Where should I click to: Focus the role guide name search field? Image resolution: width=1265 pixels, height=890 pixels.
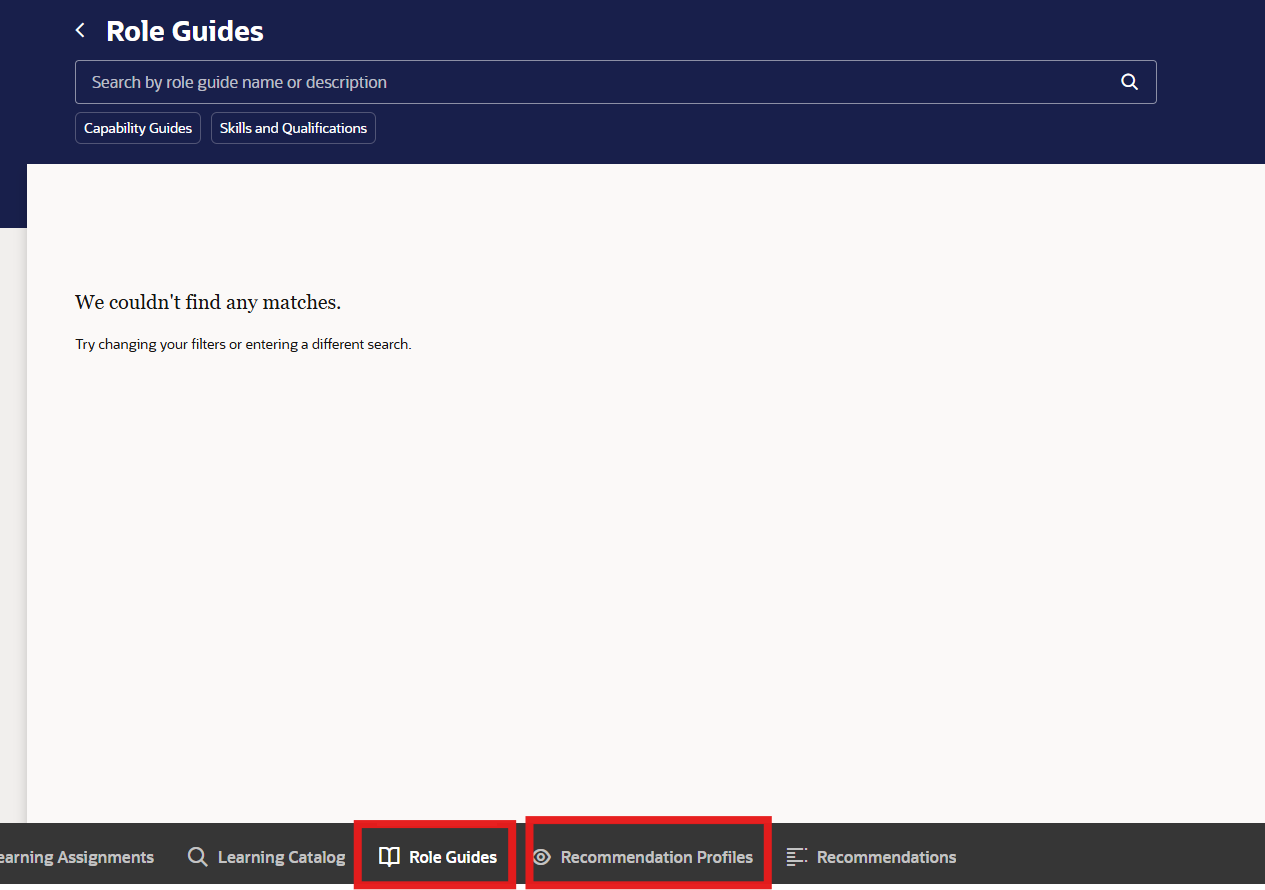click(615, 82)
